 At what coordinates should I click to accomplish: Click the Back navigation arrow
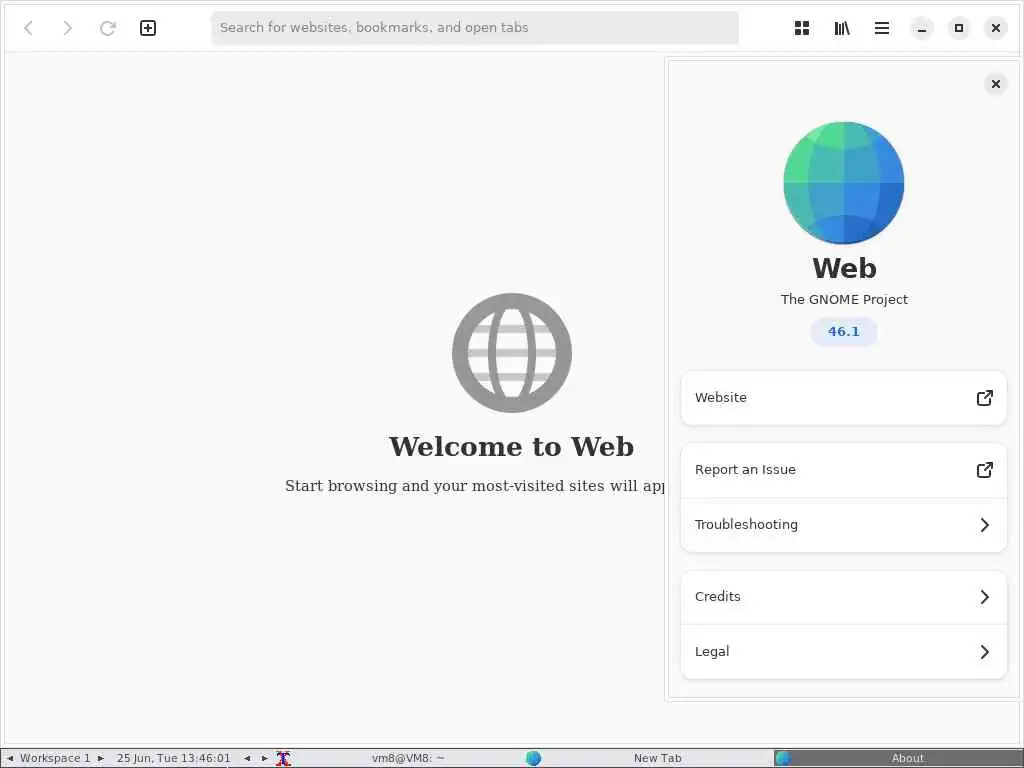[29, 28]
